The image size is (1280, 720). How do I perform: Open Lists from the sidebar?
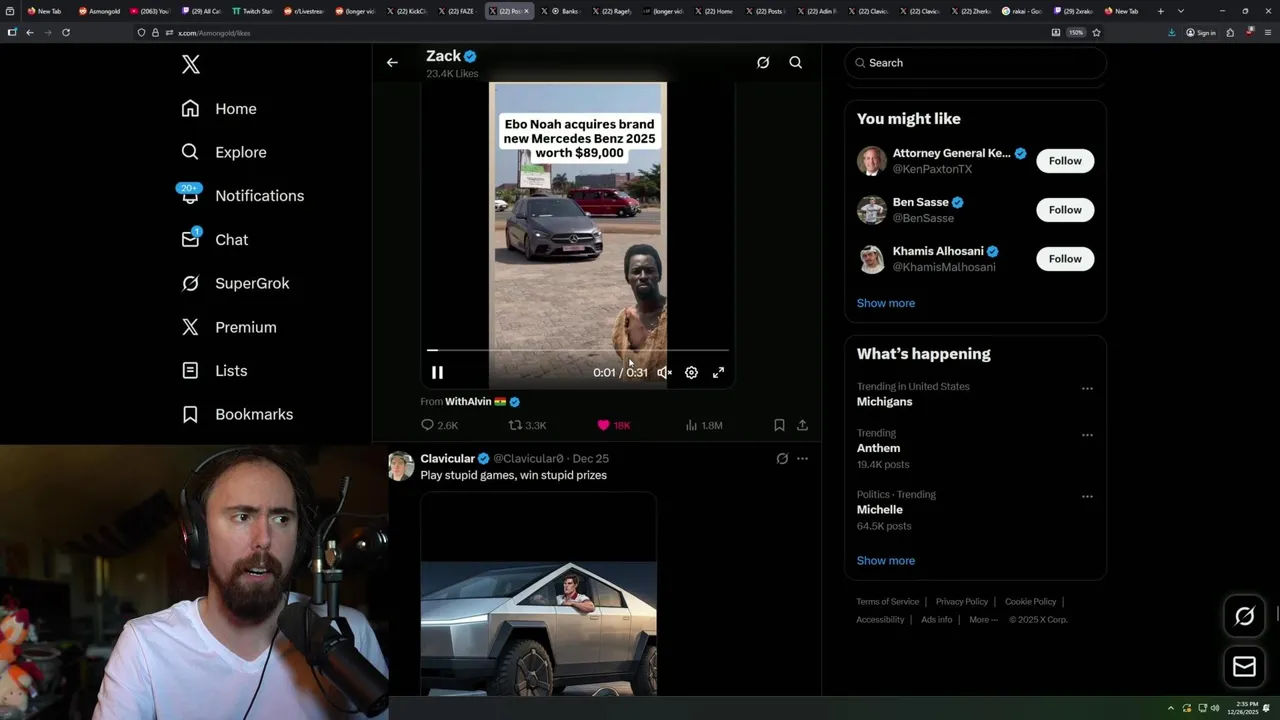214,371
